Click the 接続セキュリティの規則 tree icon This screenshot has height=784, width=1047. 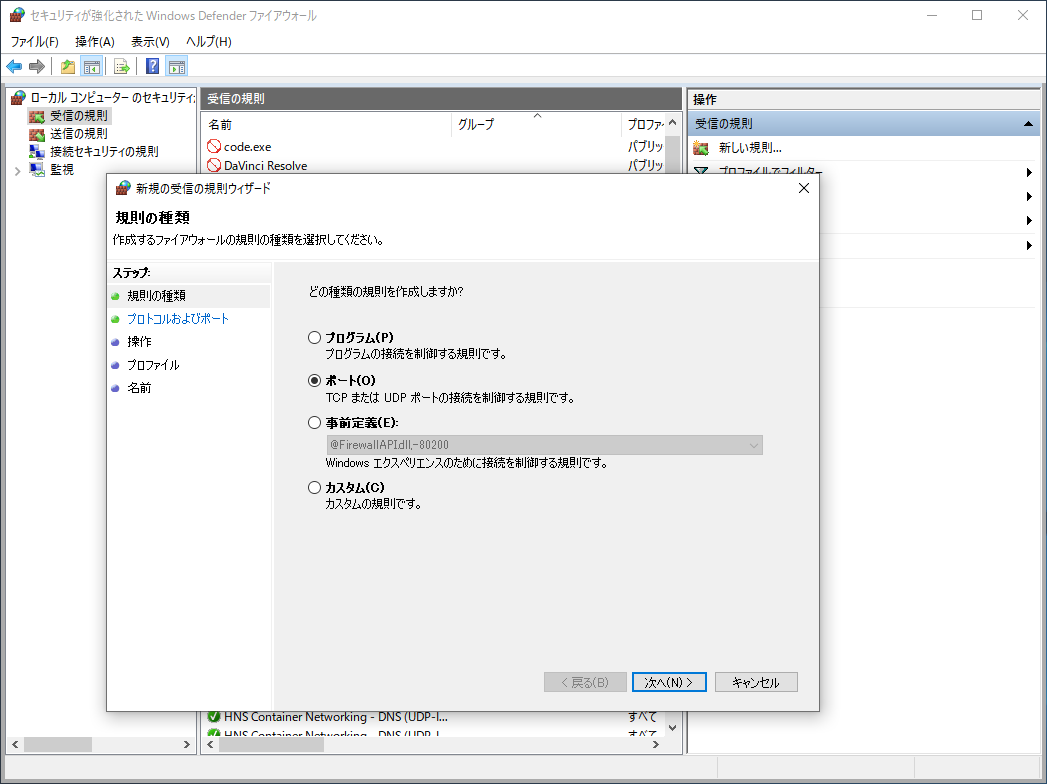click(x=37, y=152)
